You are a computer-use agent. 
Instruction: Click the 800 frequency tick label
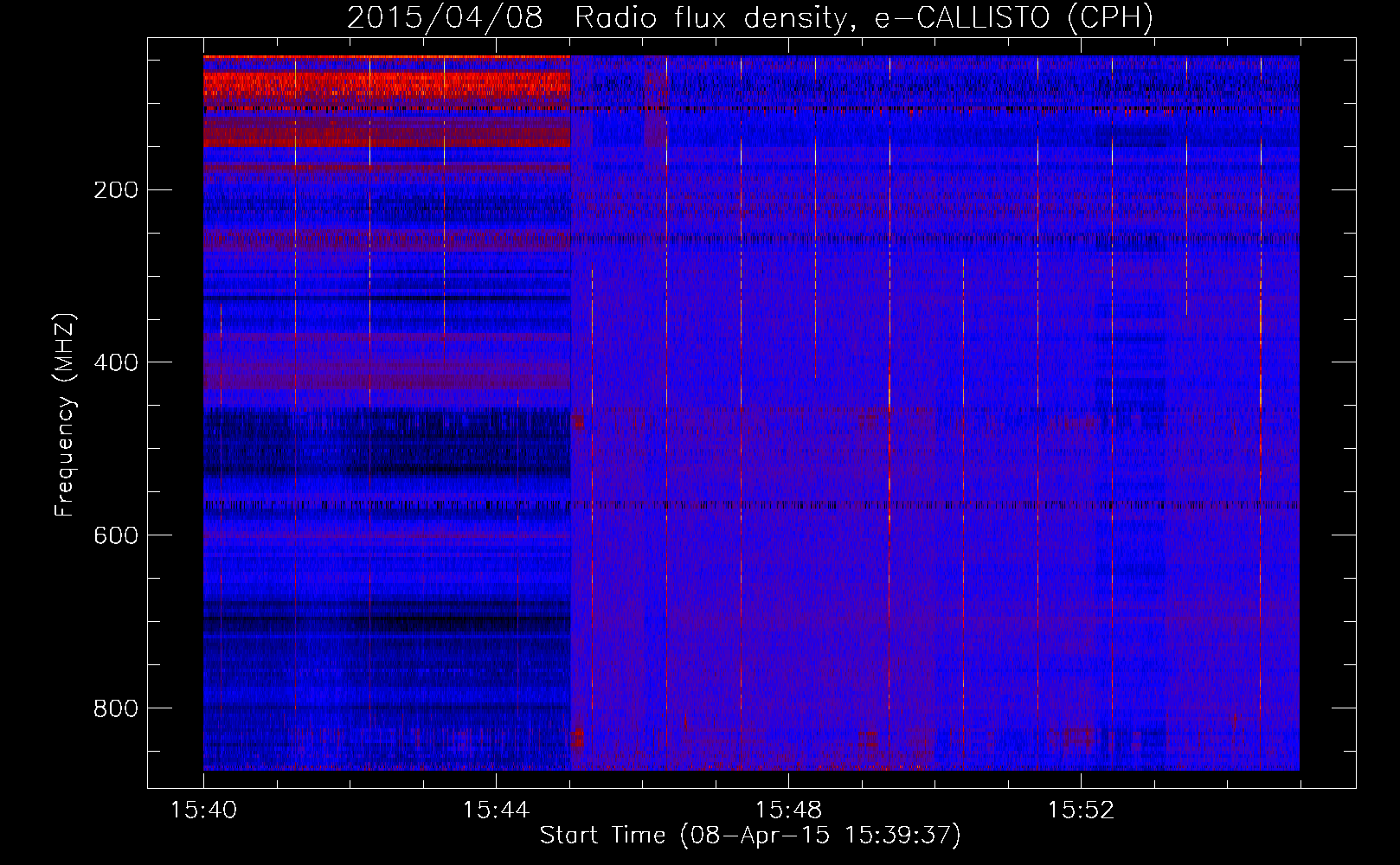[116, 709]
